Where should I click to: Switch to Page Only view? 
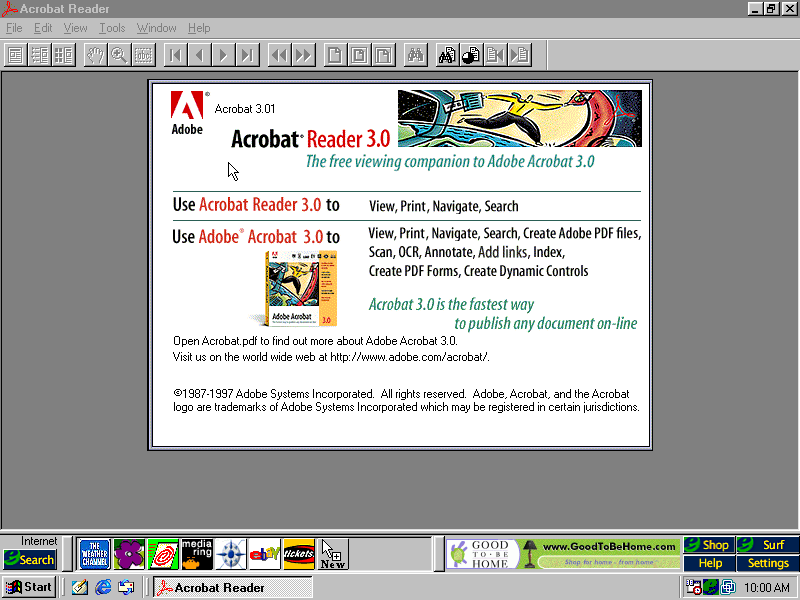tap(15, 55)
